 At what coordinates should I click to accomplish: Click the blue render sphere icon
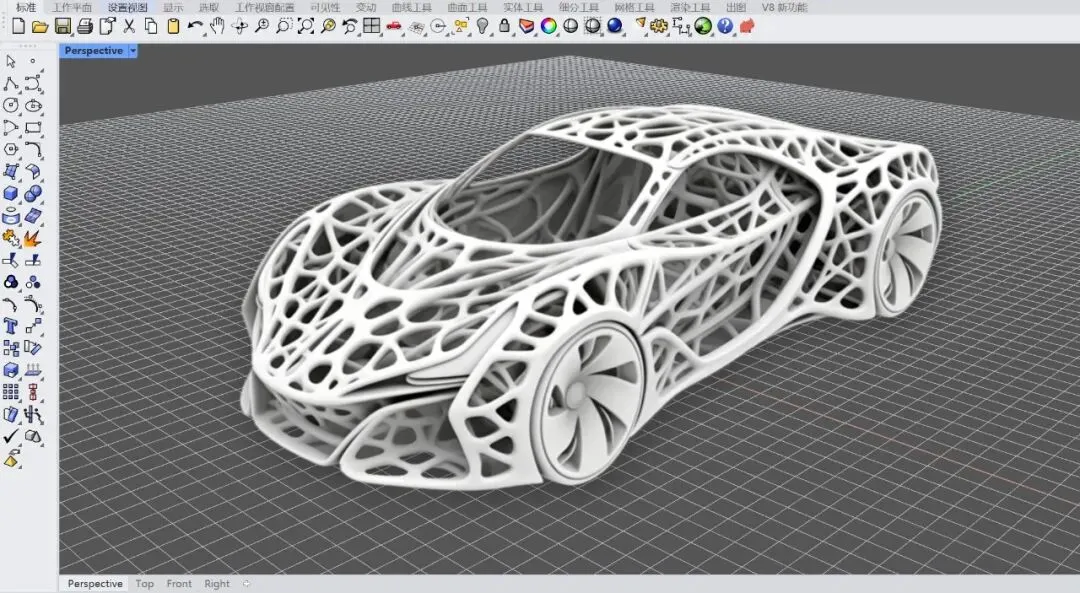pyautogui.click(x=615, y=26)
